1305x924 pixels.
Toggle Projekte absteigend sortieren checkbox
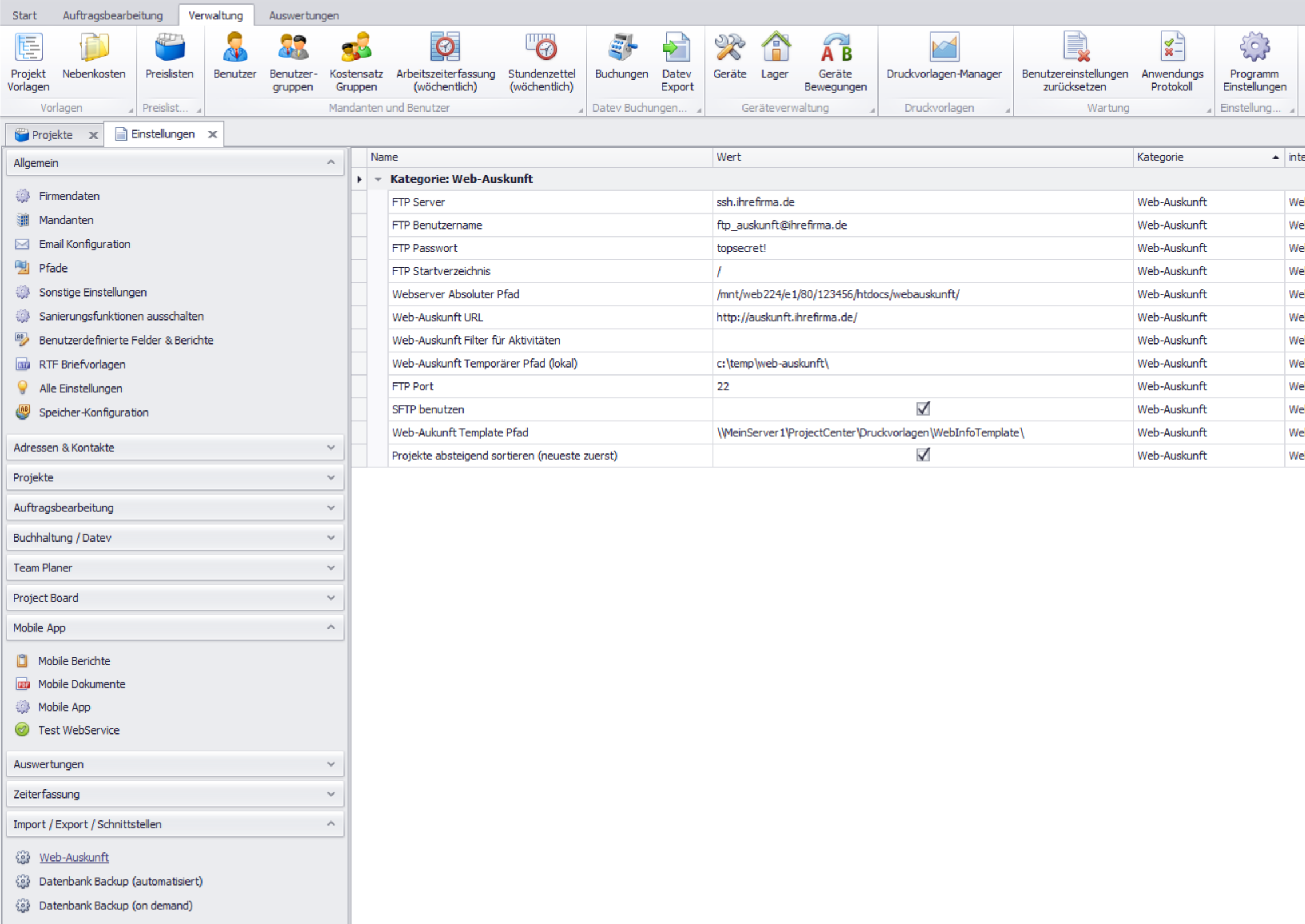tap(923, 455)
